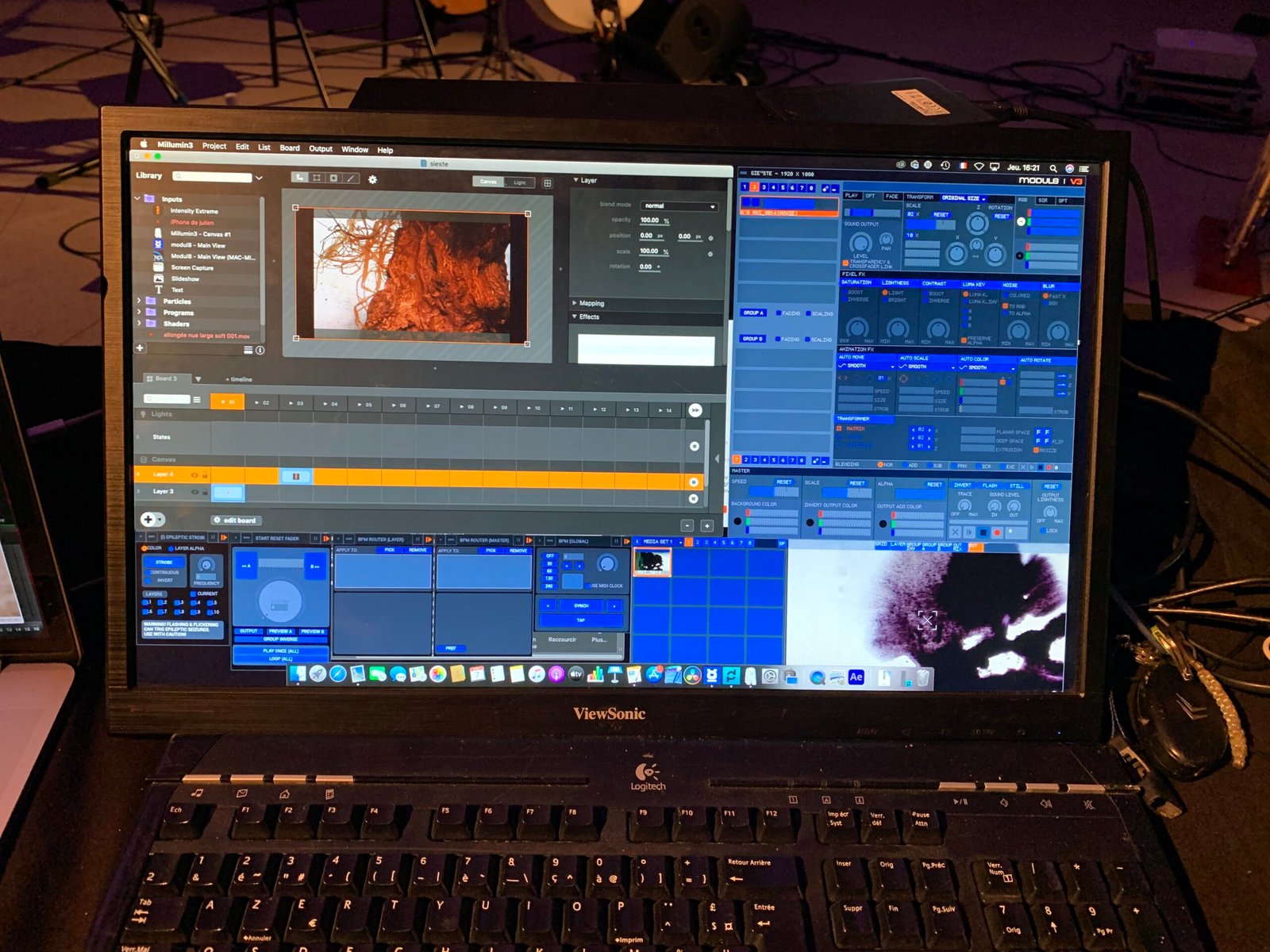This screenshot has width=1270, height=952.
Task: Select the rectangle selection tool in canvas toolbar
Action: (317, 178)
